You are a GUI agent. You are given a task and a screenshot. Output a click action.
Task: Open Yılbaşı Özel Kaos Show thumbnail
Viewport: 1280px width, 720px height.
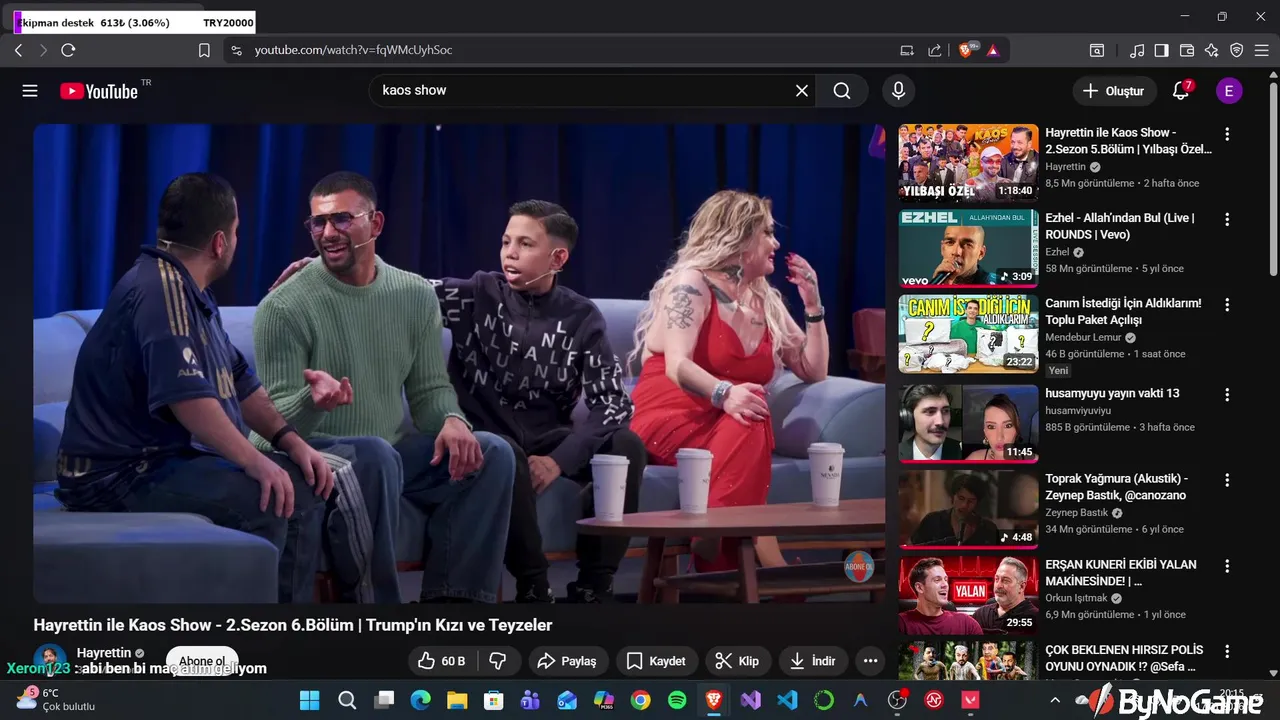(968, 163)
